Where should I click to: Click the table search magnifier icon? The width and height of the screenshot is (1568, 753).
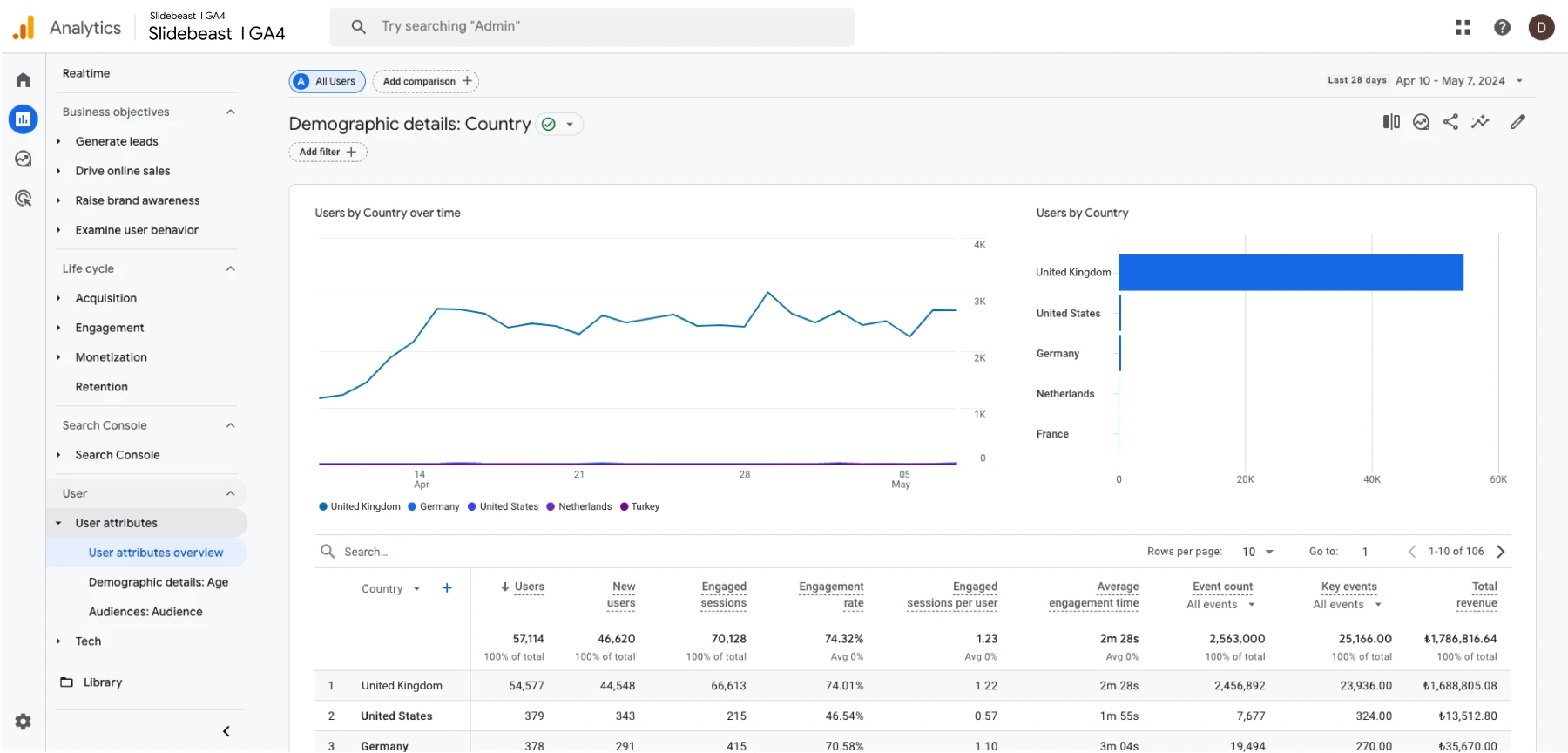pos(328,552)
